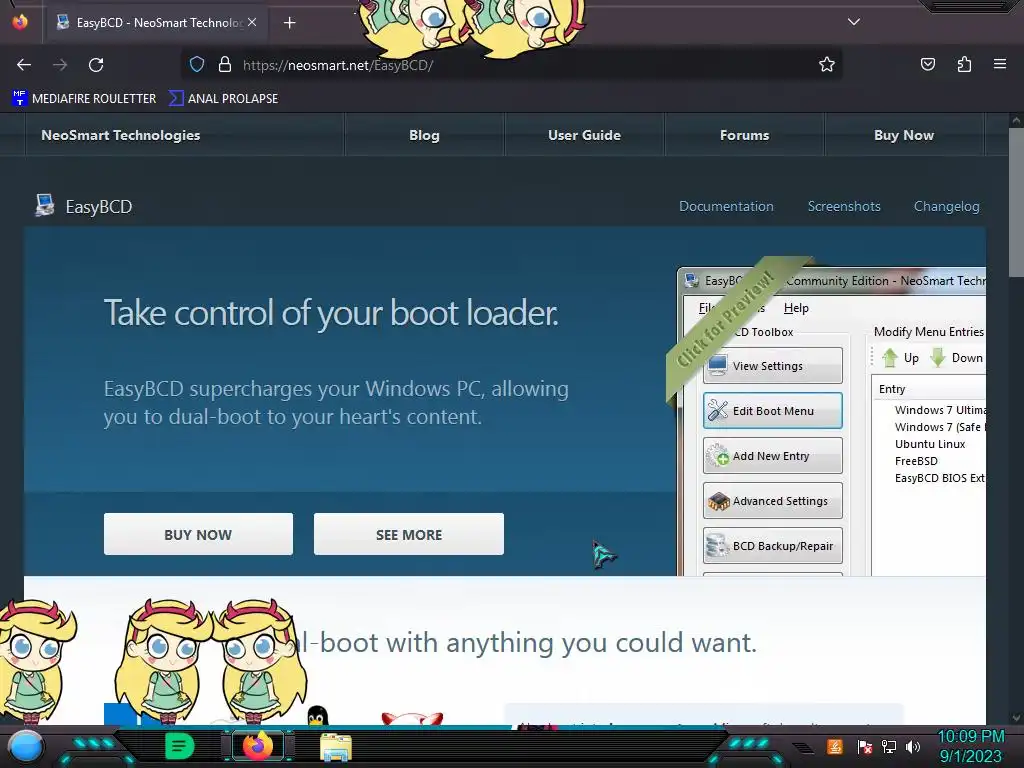Select the Ubuntu Linux entry
Image resolution: width=1024 pixels, height=768 pixels.
pyautogui.click(x=930, y=444)
